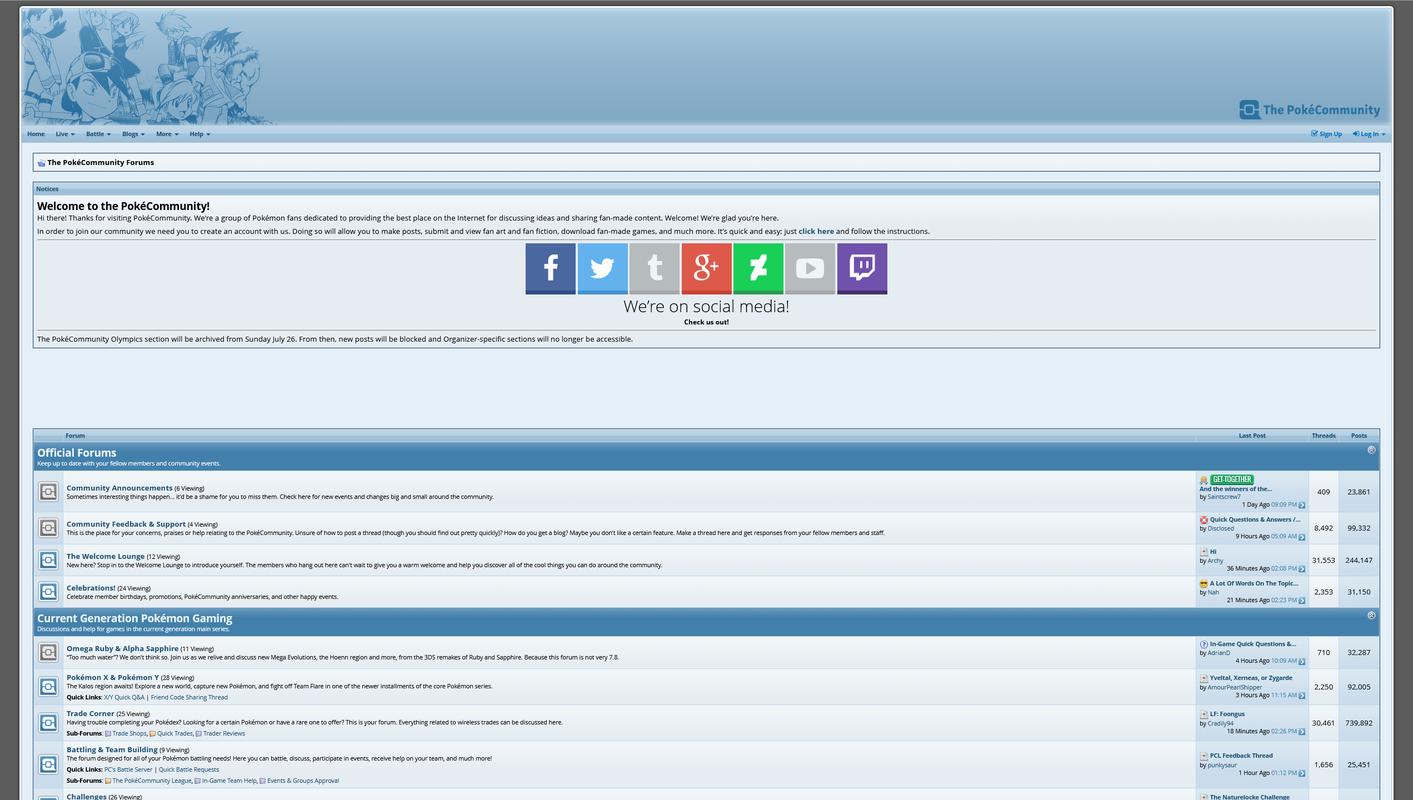Click The PokéCommunity logo in the header
Screen dimensions: 1413x800
click(1309, 110)
